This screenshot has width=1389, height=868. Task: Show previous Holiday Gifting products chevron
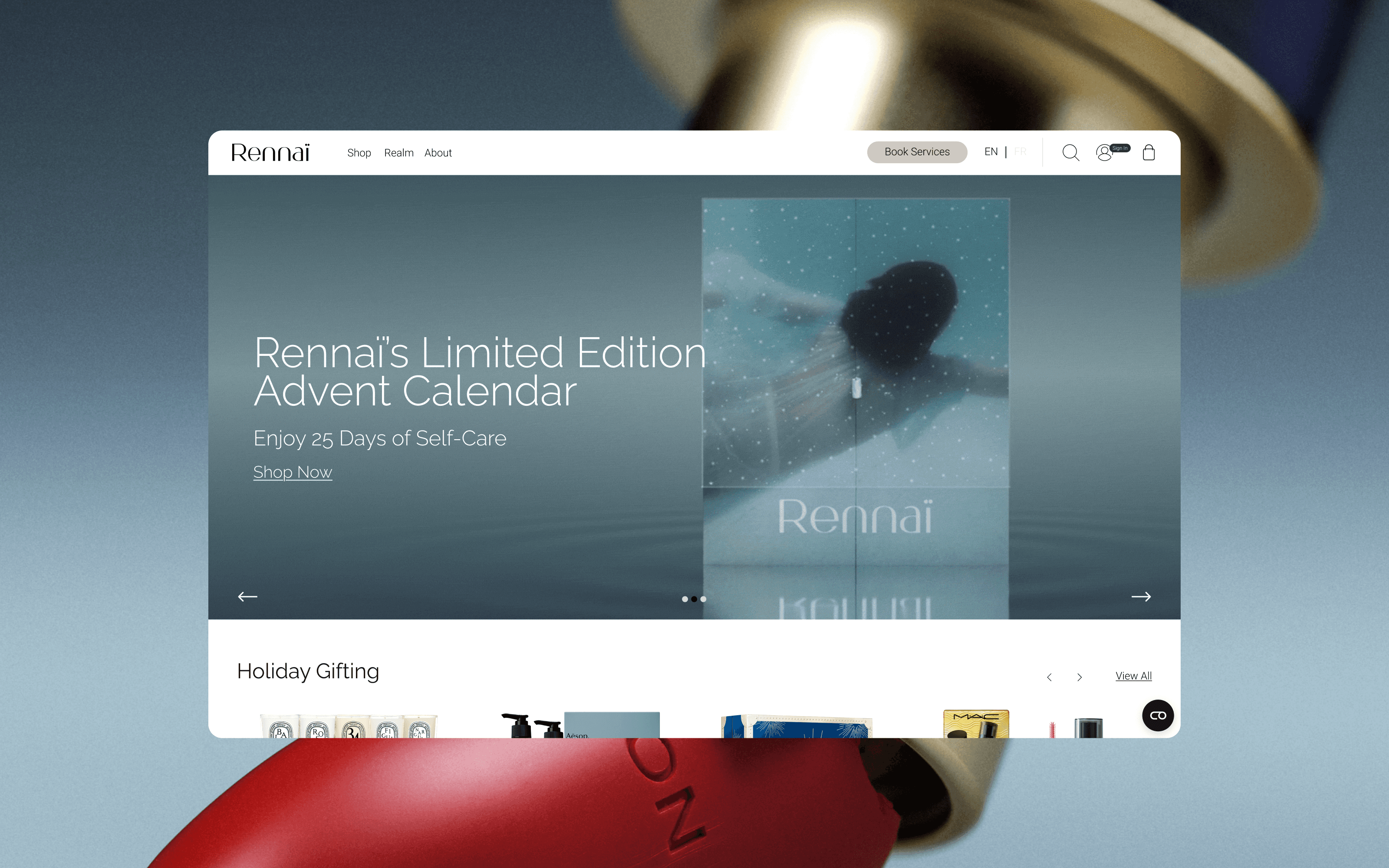[x=1049, y=677]
